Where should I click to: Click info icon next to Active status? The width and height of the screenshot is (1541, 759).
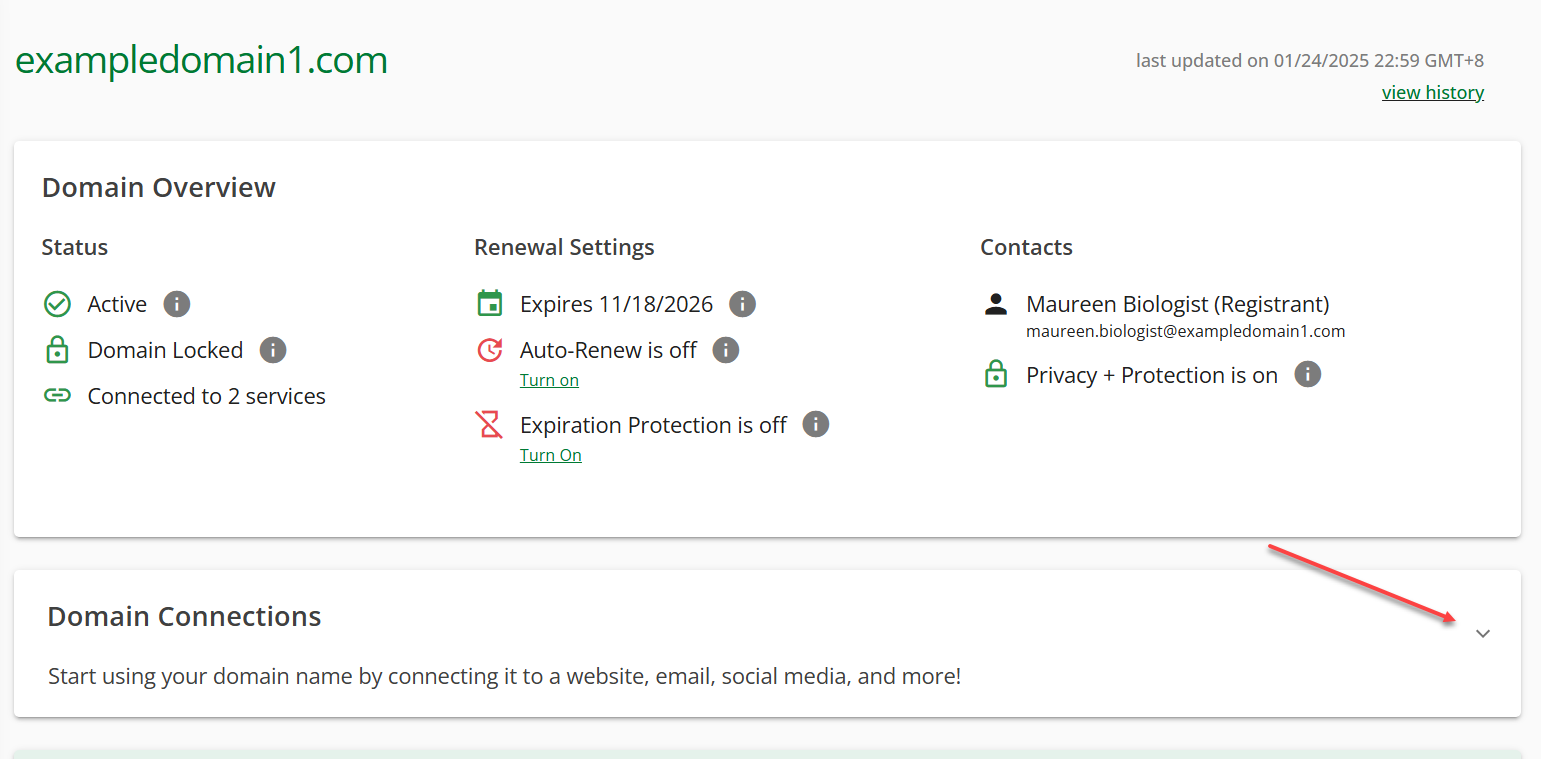pyautogui.click(x=177, y=304)
